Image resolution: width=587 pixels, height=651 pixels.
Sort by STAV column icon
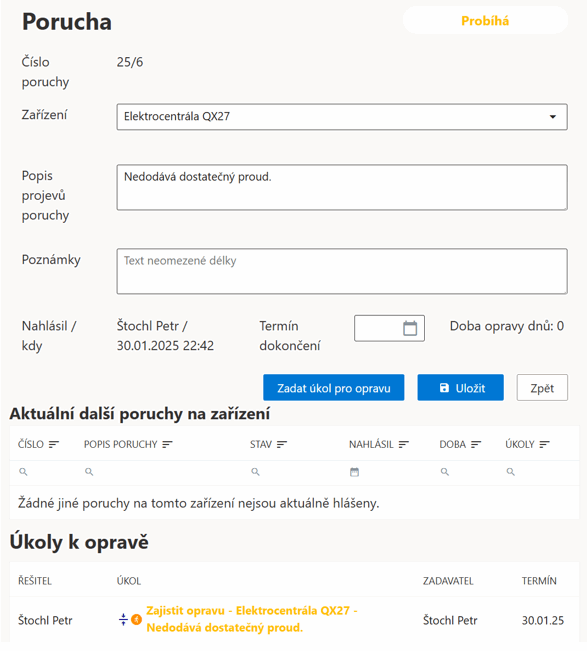click(282, 444)
